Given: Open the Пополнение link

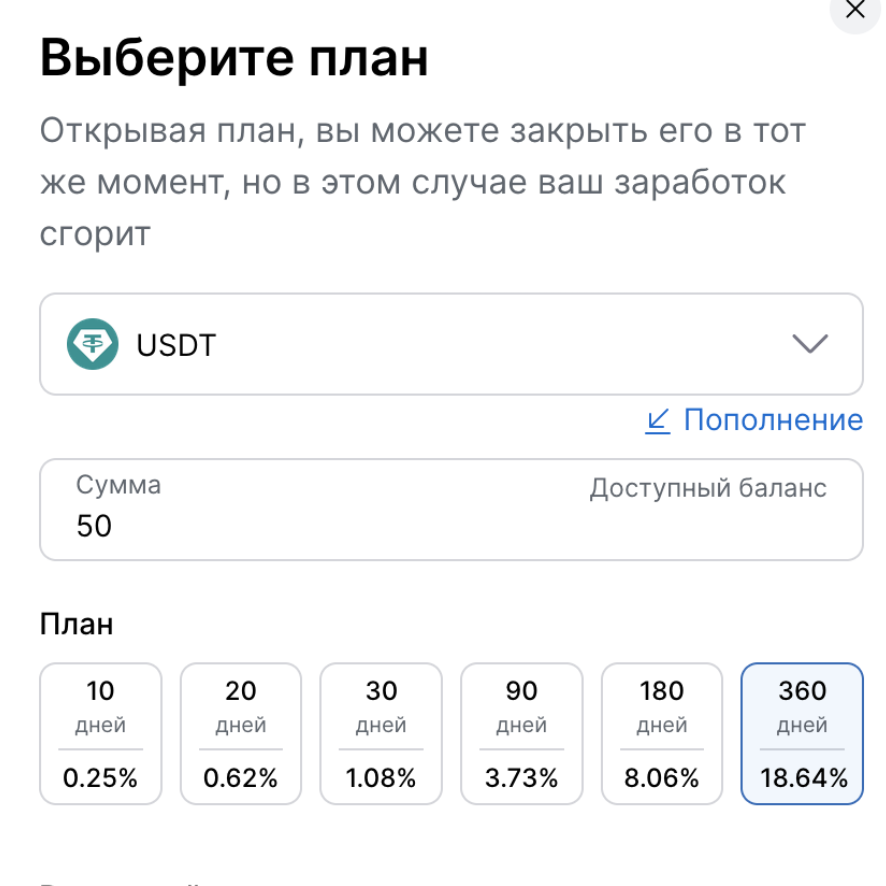Looking at the screenshot, I should pos(772,420).
